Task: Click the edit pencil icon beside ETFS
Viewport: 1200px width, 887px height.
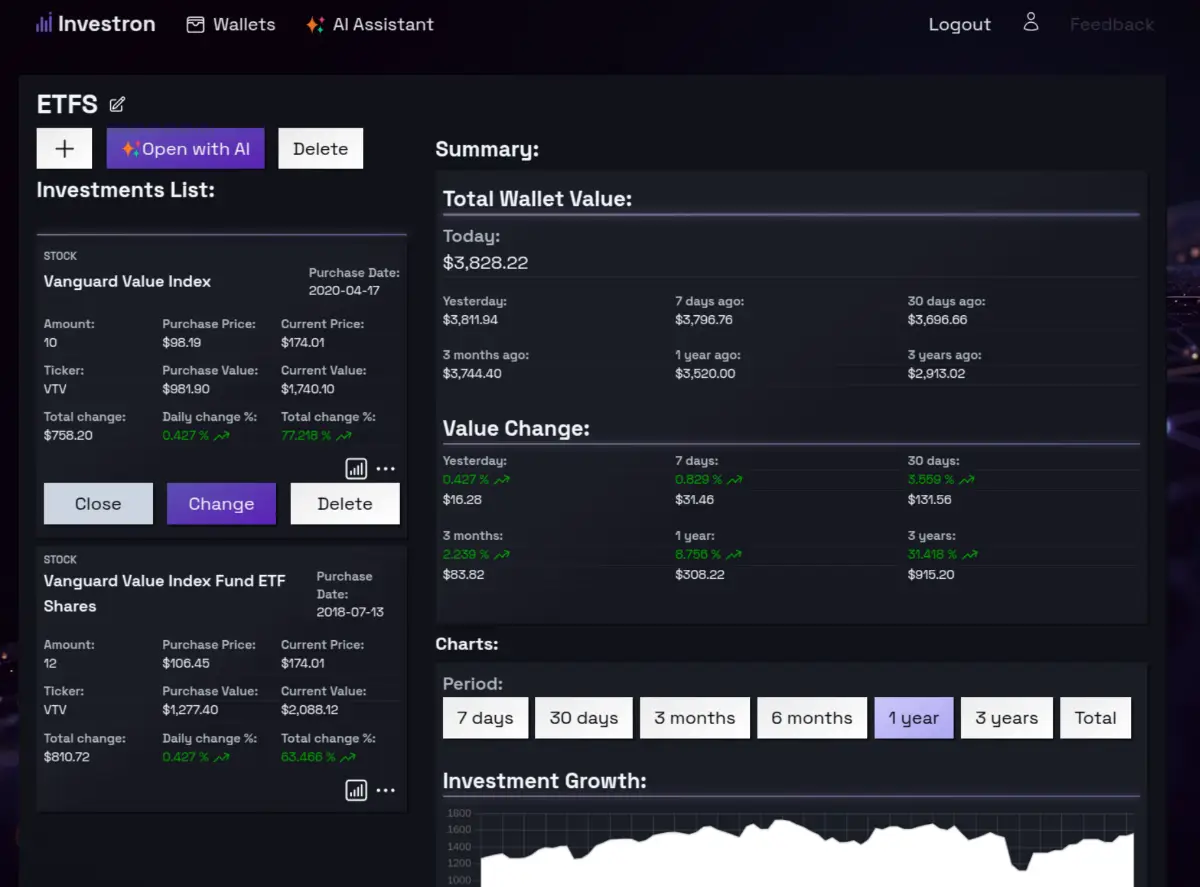Action: coord(117,104)
